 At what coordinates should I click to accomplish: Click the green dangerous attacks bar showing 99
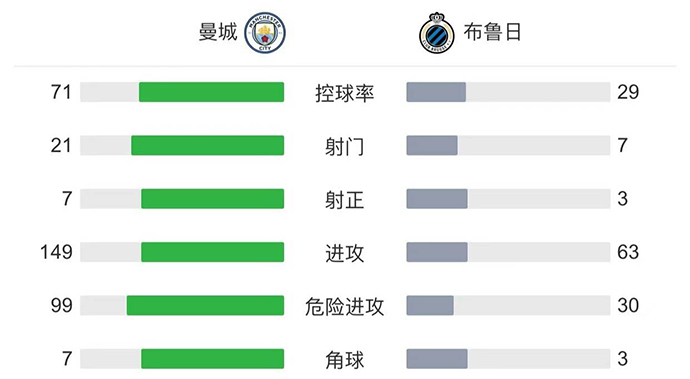click(x=206, y=305)
